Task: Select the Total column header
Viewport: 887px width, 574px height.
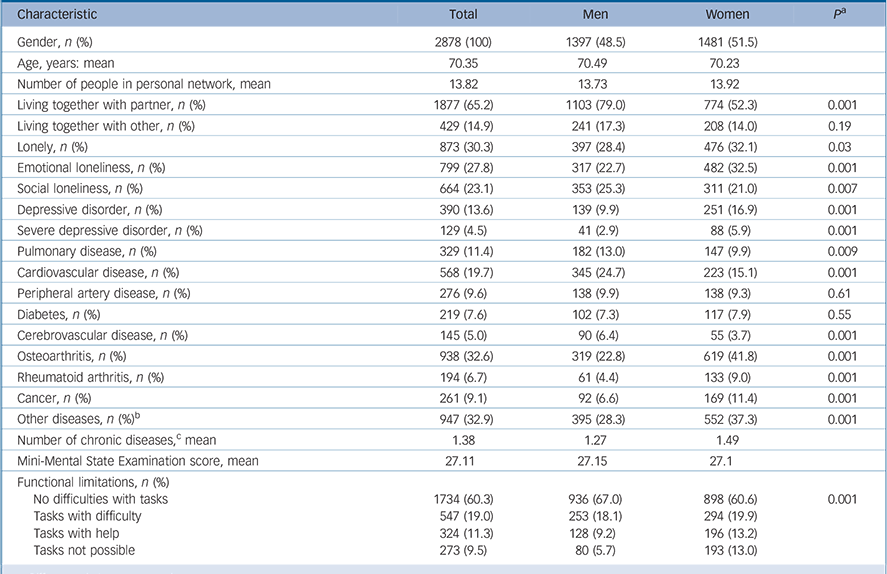Action: pyautogui.click(x=463, y=15)
